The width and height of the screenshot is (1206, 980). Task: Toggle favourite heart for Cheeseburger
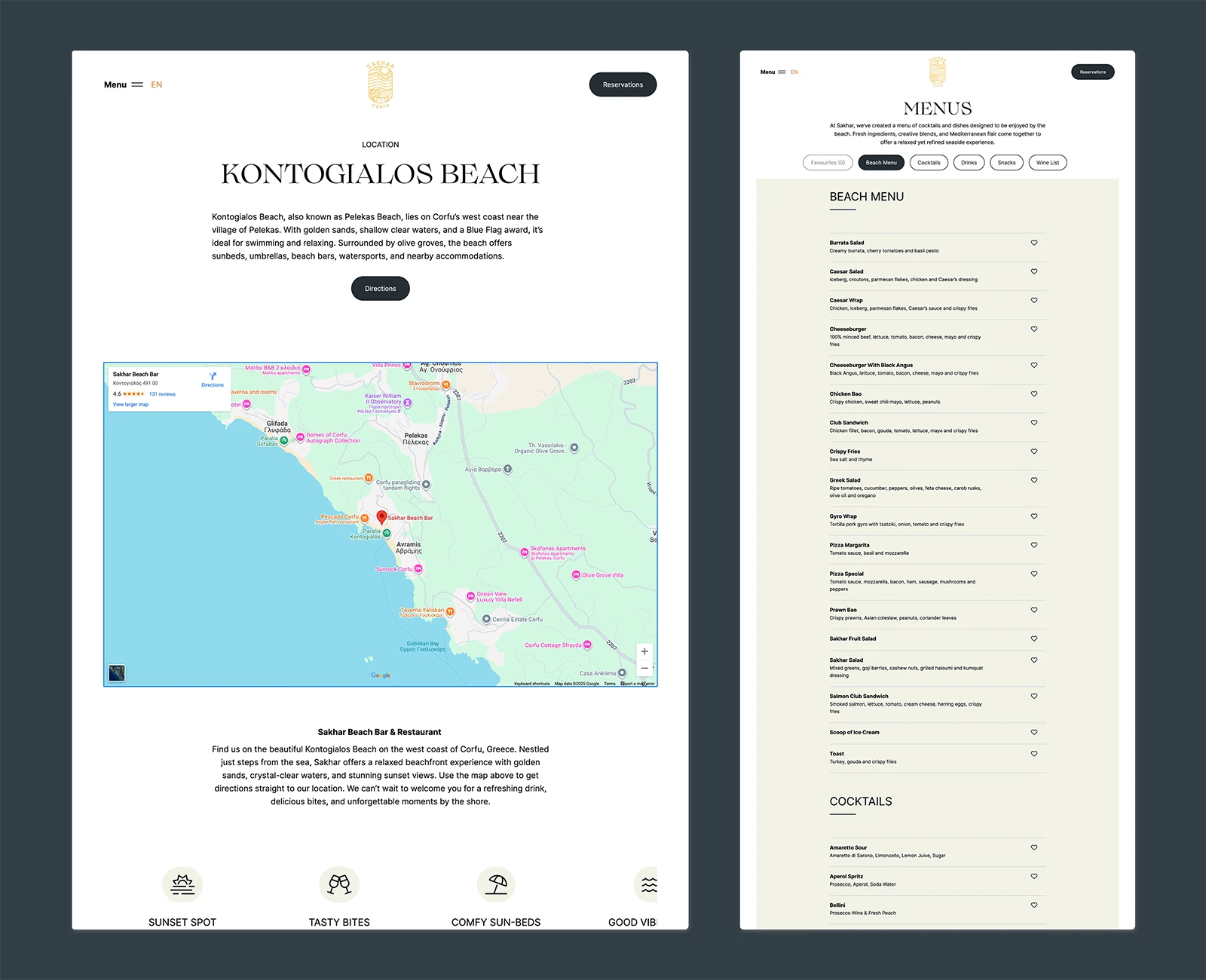pos(1034,329)
